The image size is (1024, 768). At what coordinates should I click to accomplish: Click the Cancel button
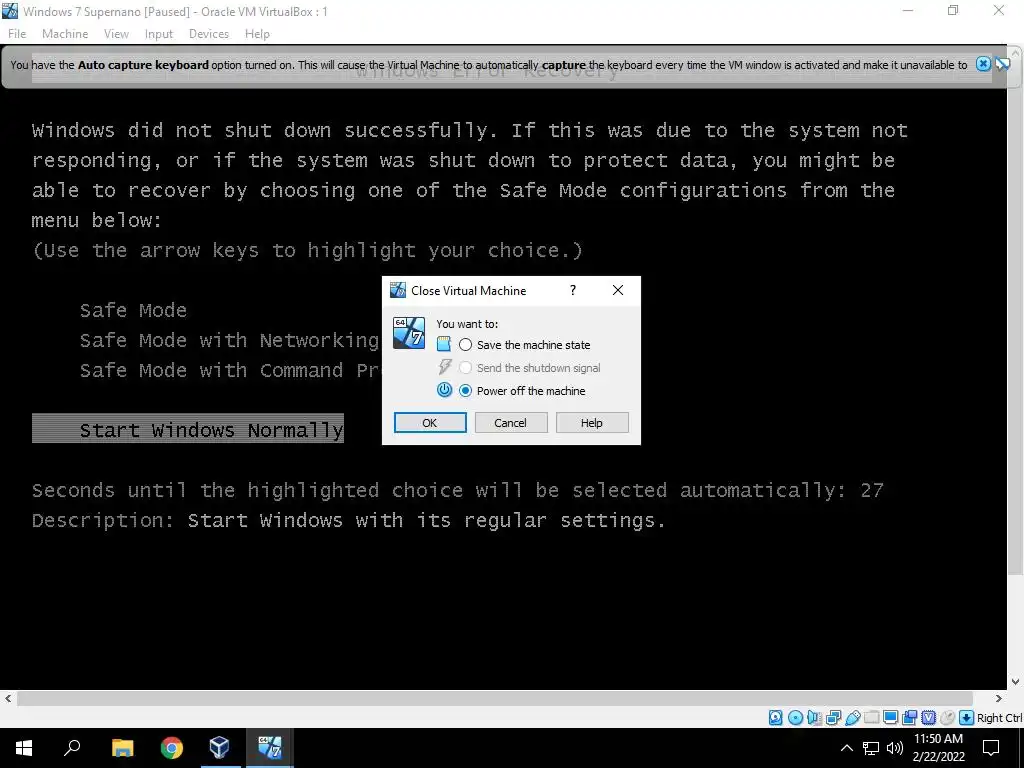click(510, 423)
